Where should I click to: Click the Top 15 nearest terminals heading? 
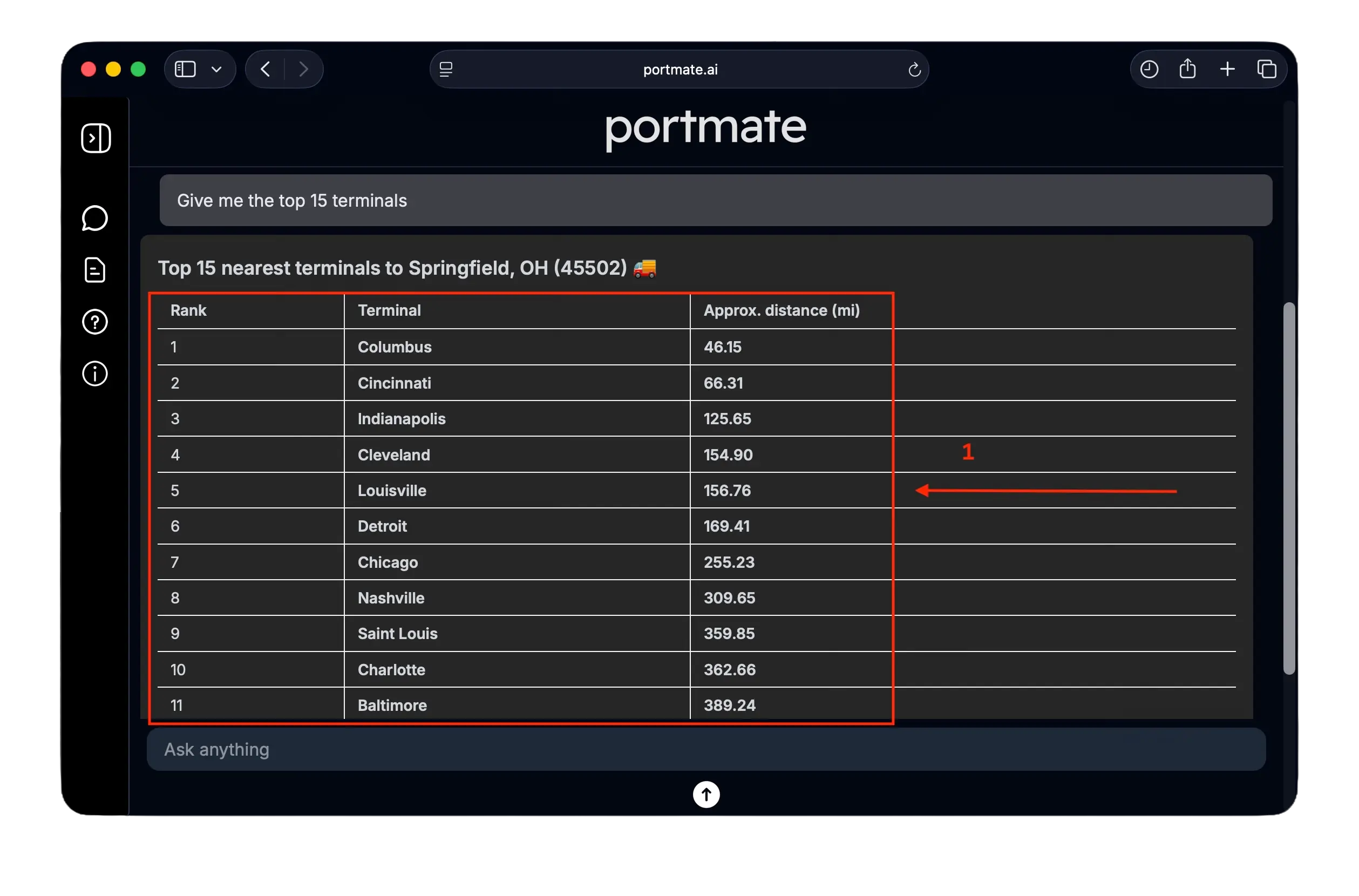tap(407, 268)
